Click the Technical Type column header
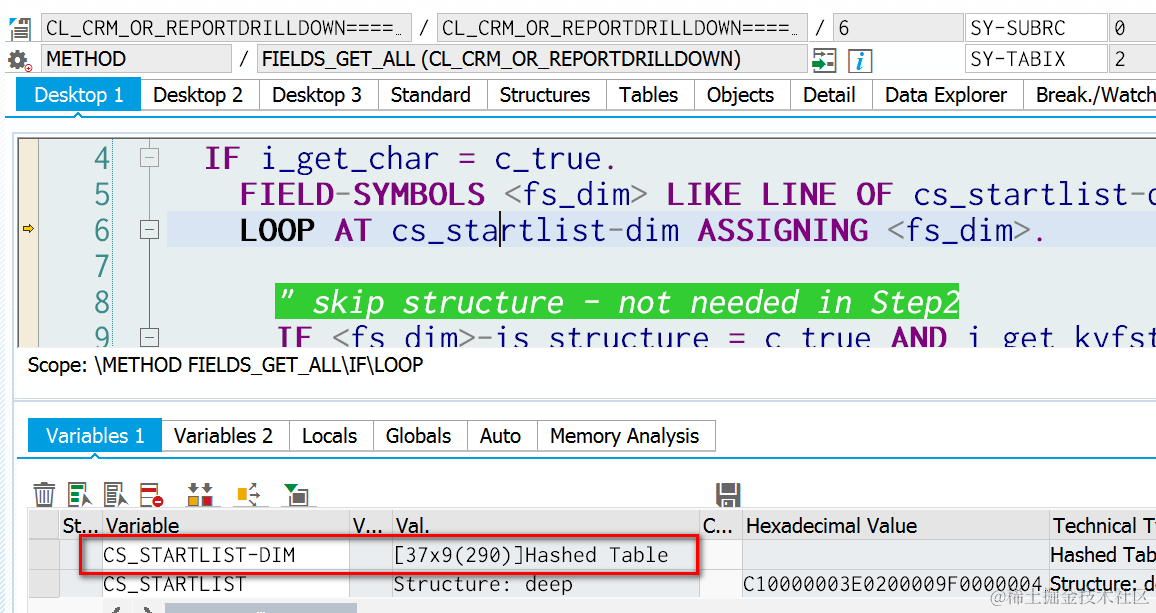This screenshot has height=613, width=1156. tap(1103, 525)
